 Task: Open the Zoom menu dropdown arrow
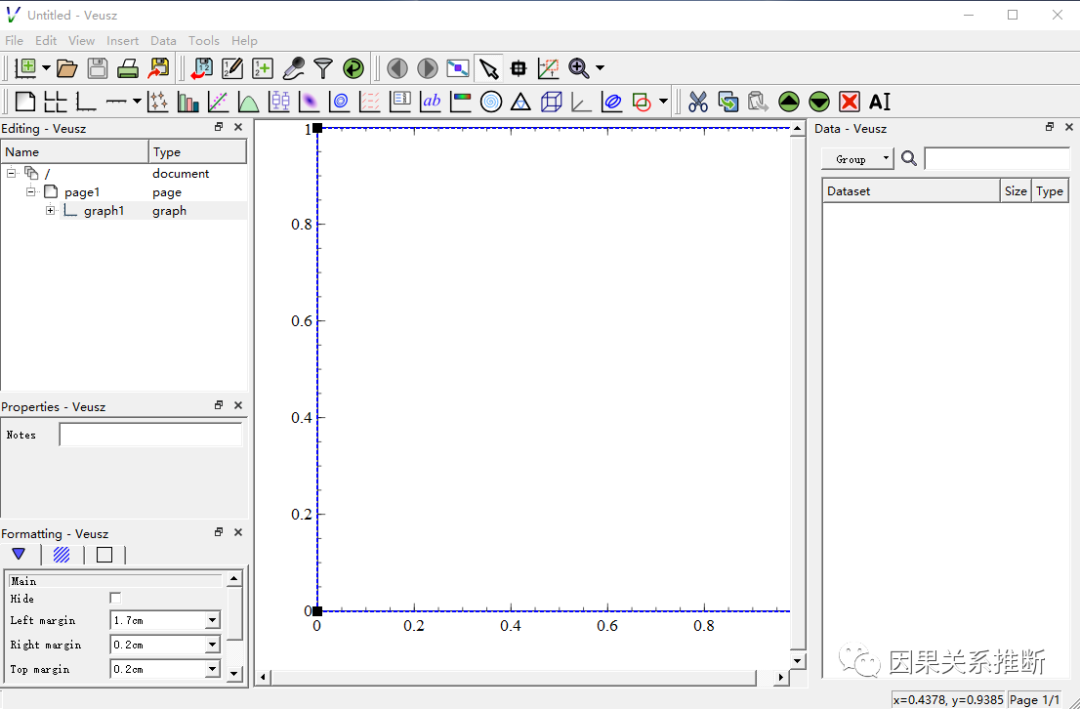tap(600, 68)
